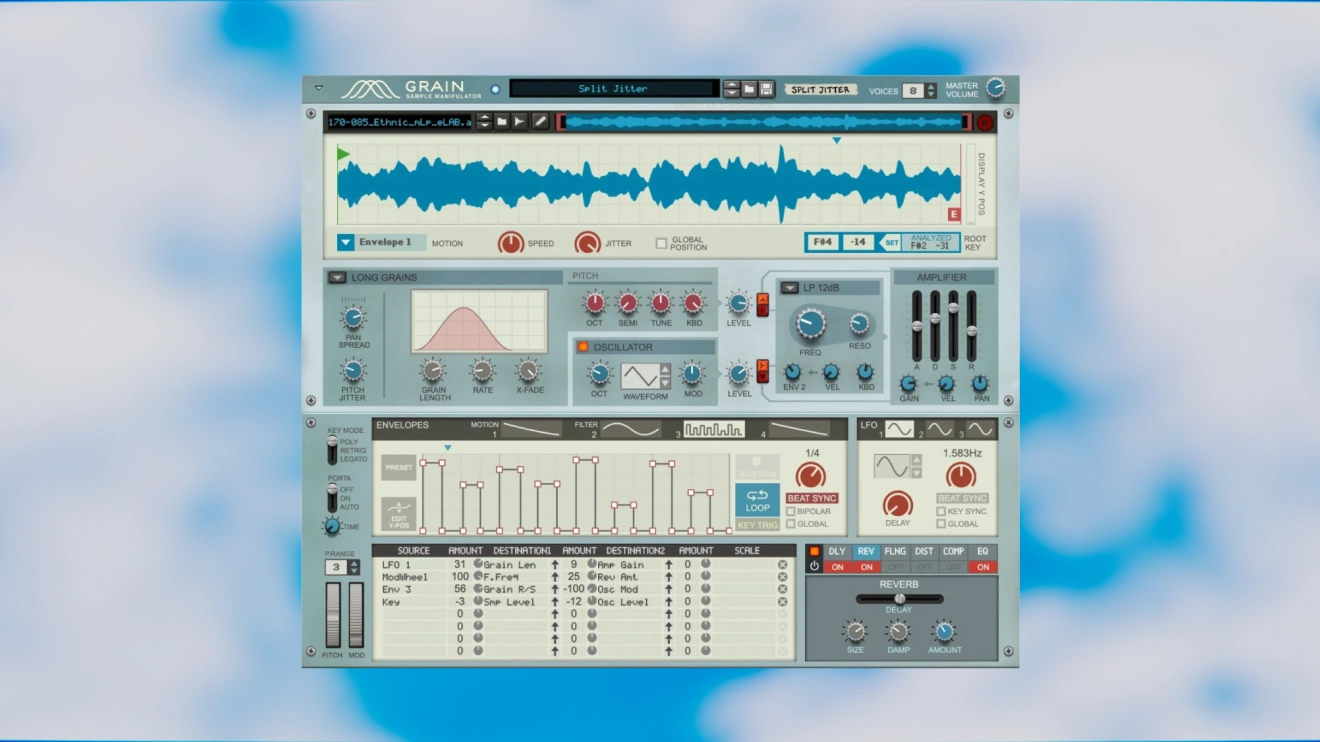The image size is (1320, 742).
Task: Click the red E end marker
Action: click(x=954, y=215)
